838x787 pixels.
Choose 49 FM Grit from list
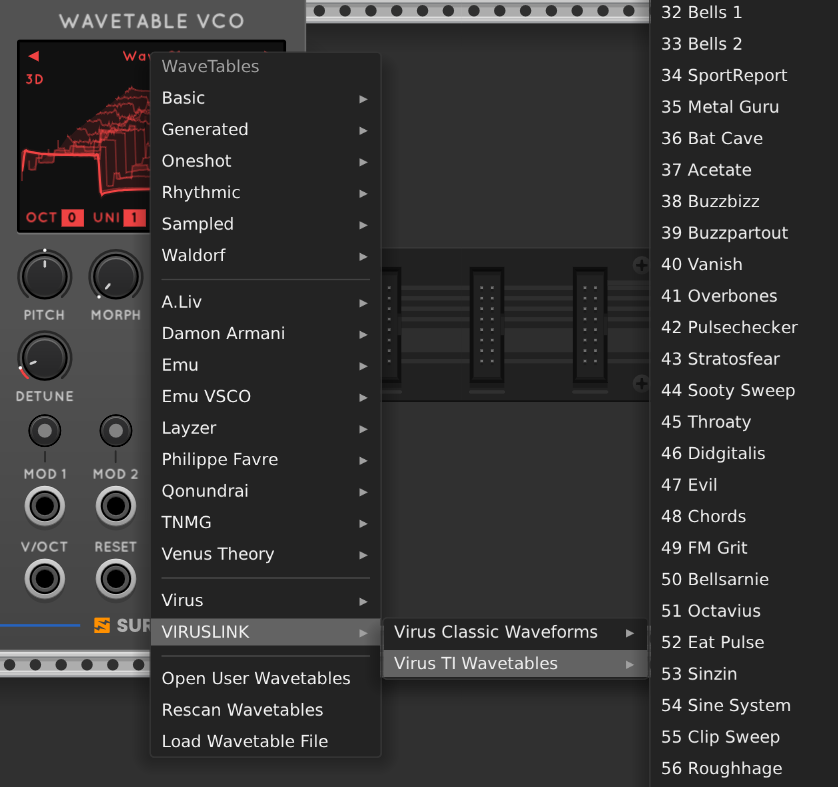pyautogui.click(x=704, y=548)
